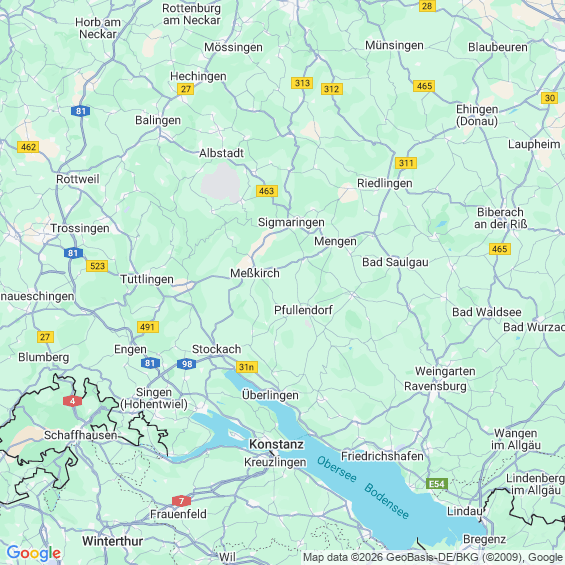Select the Tuttlingen town label

click(147, 279)
